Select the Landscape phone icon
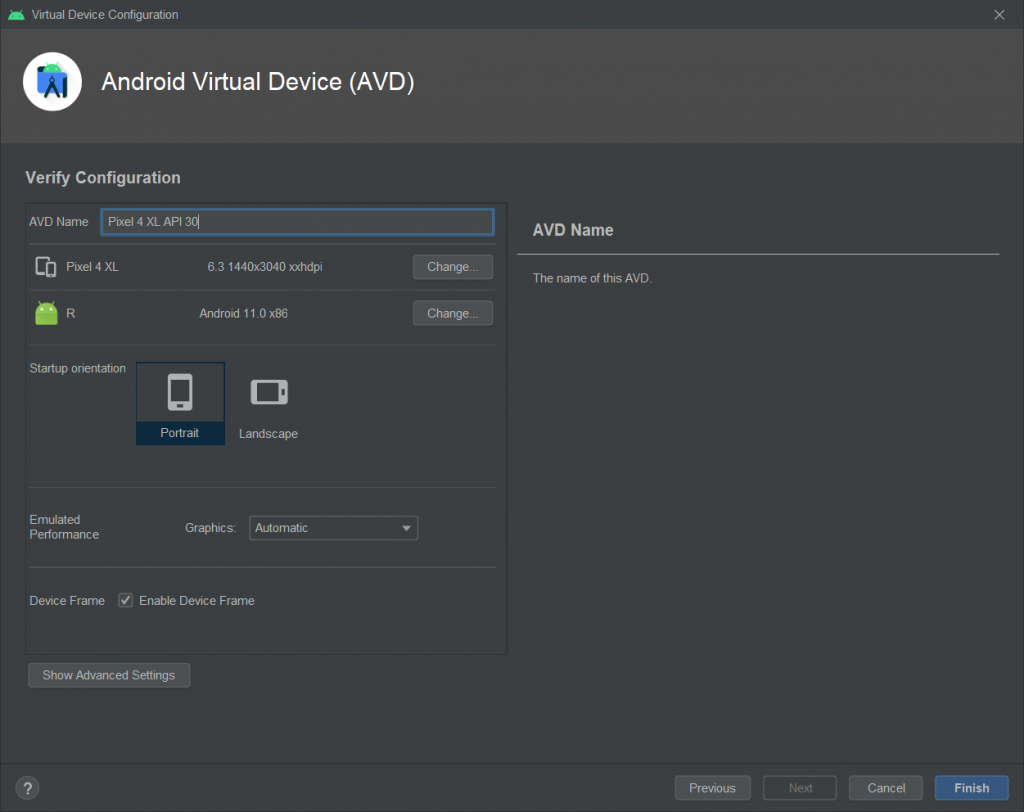 (x=269, y=392)
